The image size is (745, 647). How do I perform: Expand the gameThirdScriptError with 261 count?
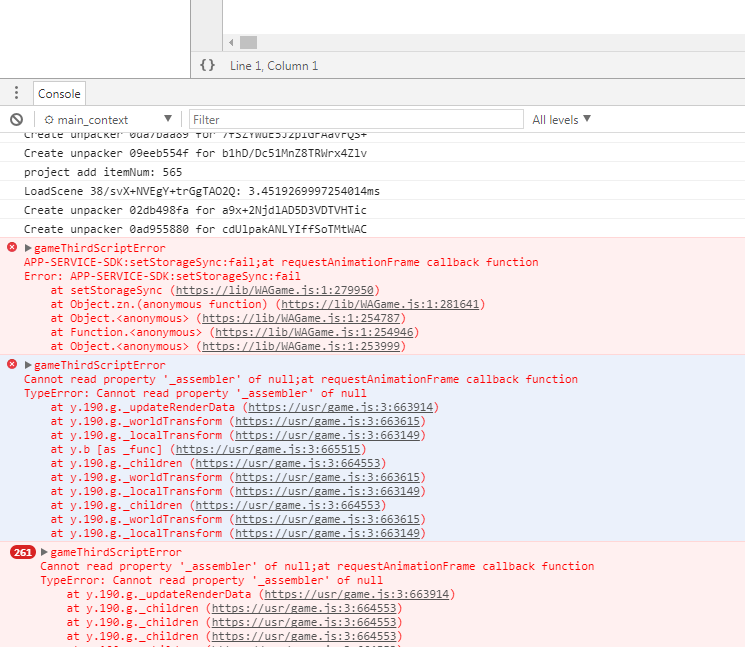click(44, 552)
